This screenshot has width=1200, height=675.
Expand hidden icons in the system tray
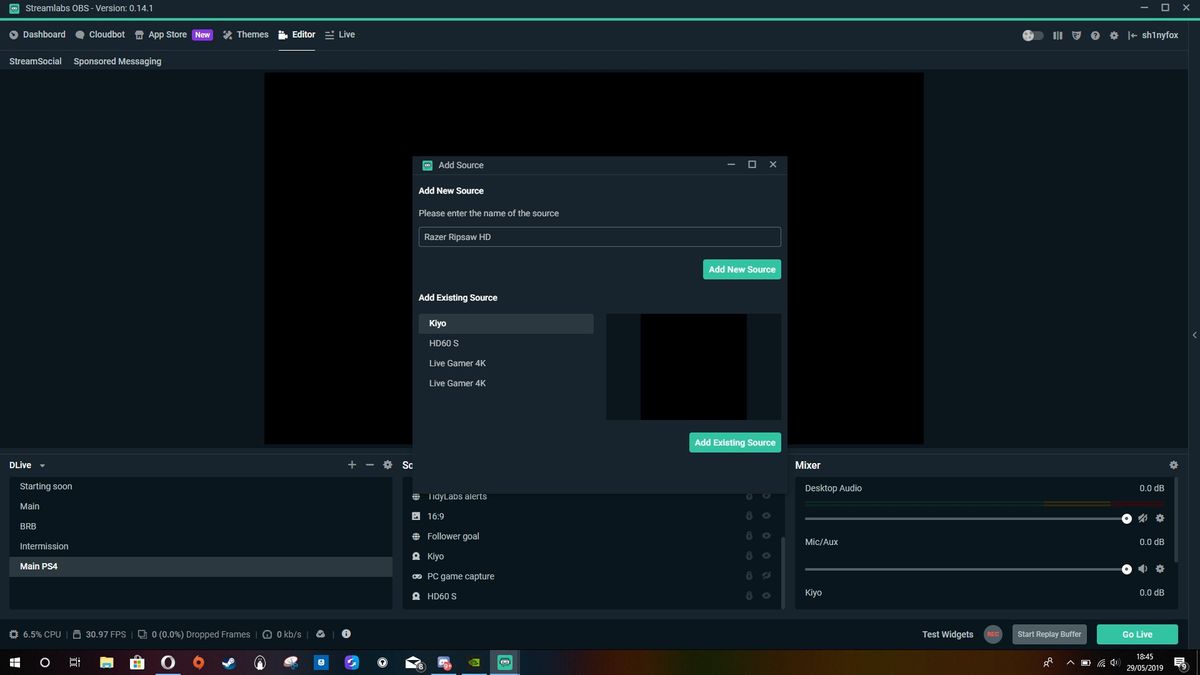click(x=1070, y=661)
